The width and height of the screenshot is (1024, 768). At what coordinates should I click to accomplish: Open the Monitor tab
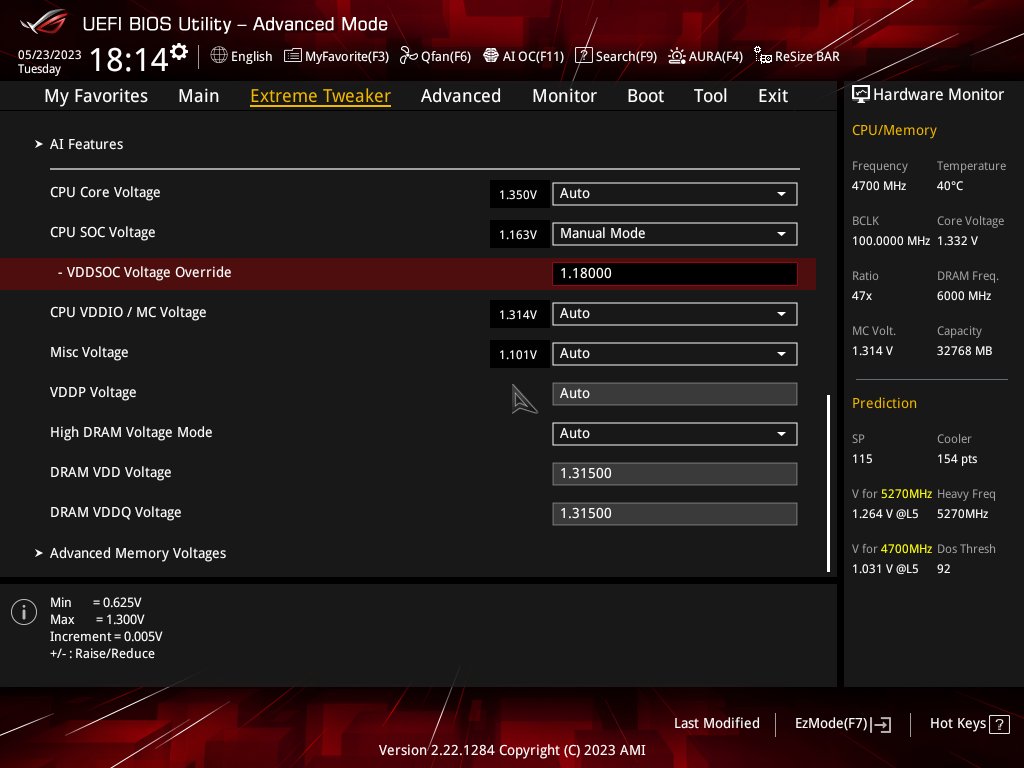click(564, 96)
